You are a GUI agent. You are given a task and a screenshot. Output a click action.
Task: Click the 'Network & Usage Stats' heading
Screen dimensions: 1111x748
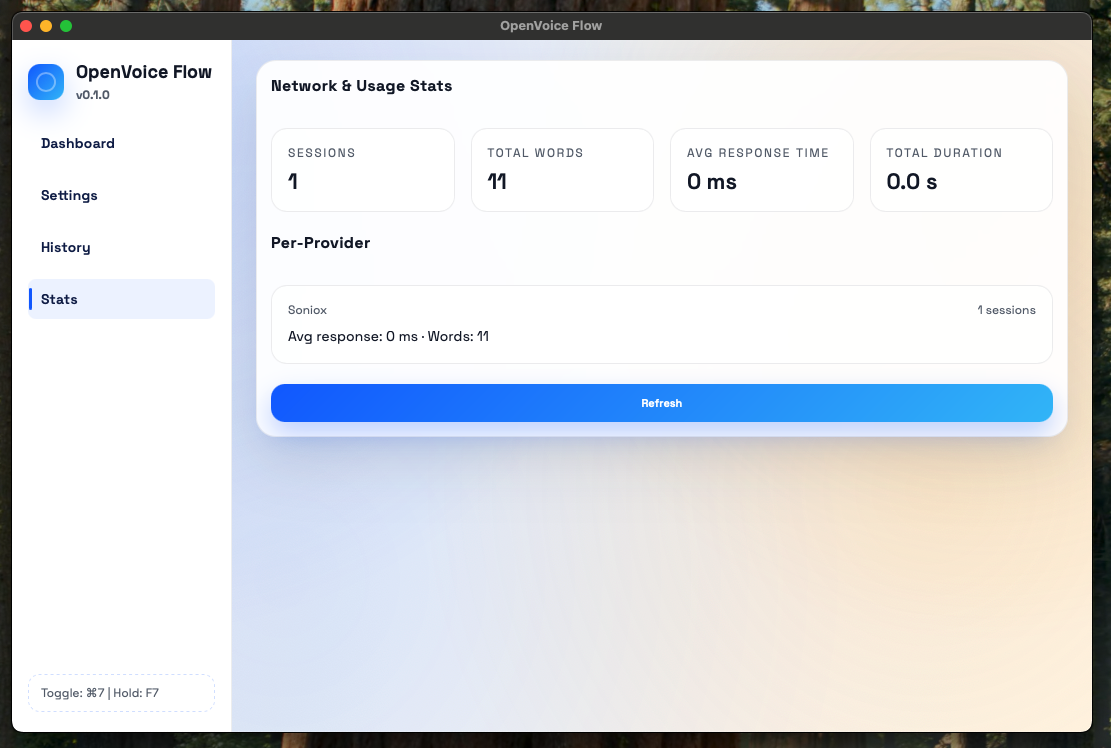tap(361, 86)
